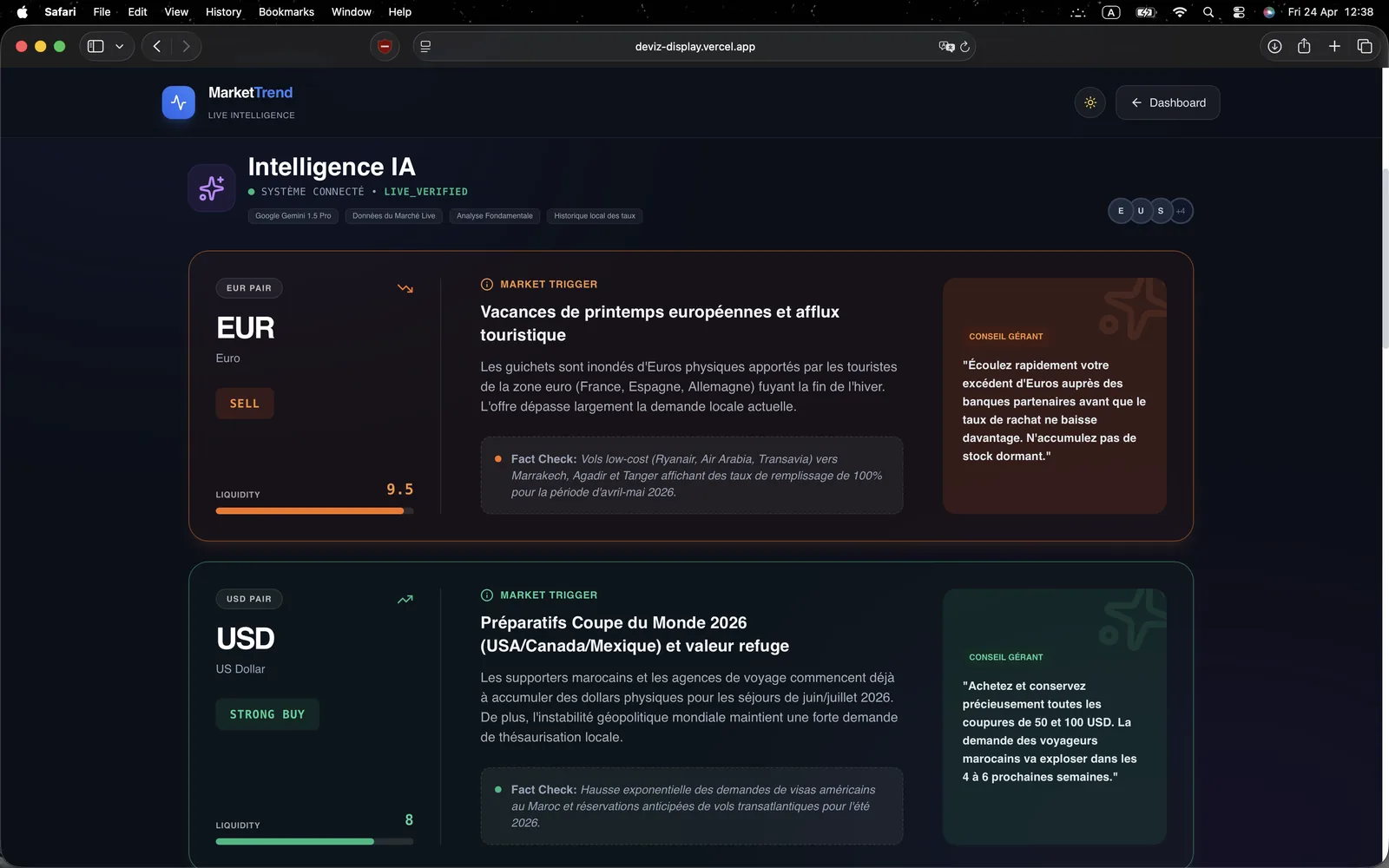
Task: Click the USD PAIR label badge
Action: [249, 599]
